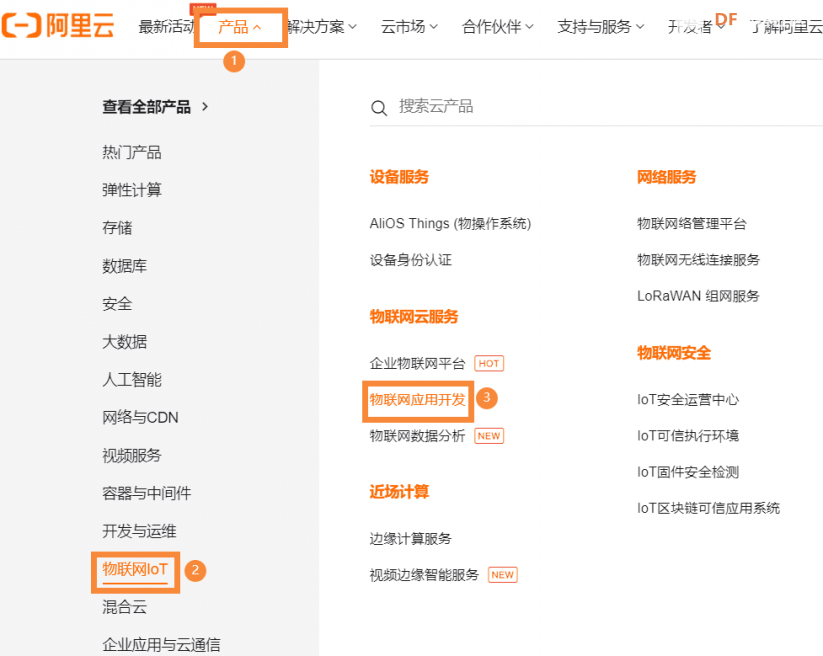The height and width of the screenshot is (656, 823).
Task: Open 物联网数据分析 link
Action: pyautogui.click(x=417, y=436)
